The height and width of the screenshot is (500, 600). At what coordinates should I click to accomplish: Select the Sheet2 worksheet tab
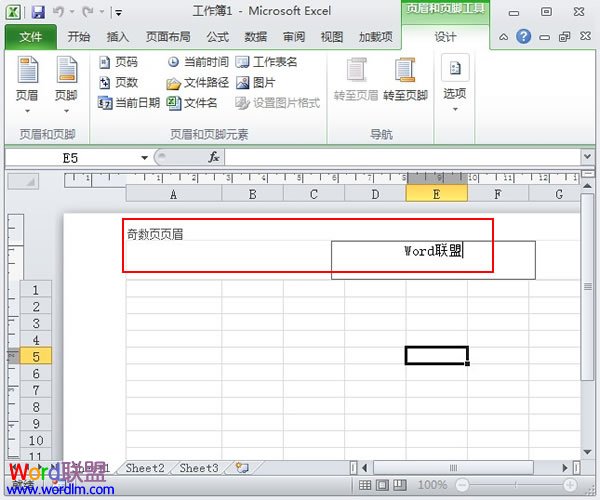pyautogui.click(x=145, y=468)
